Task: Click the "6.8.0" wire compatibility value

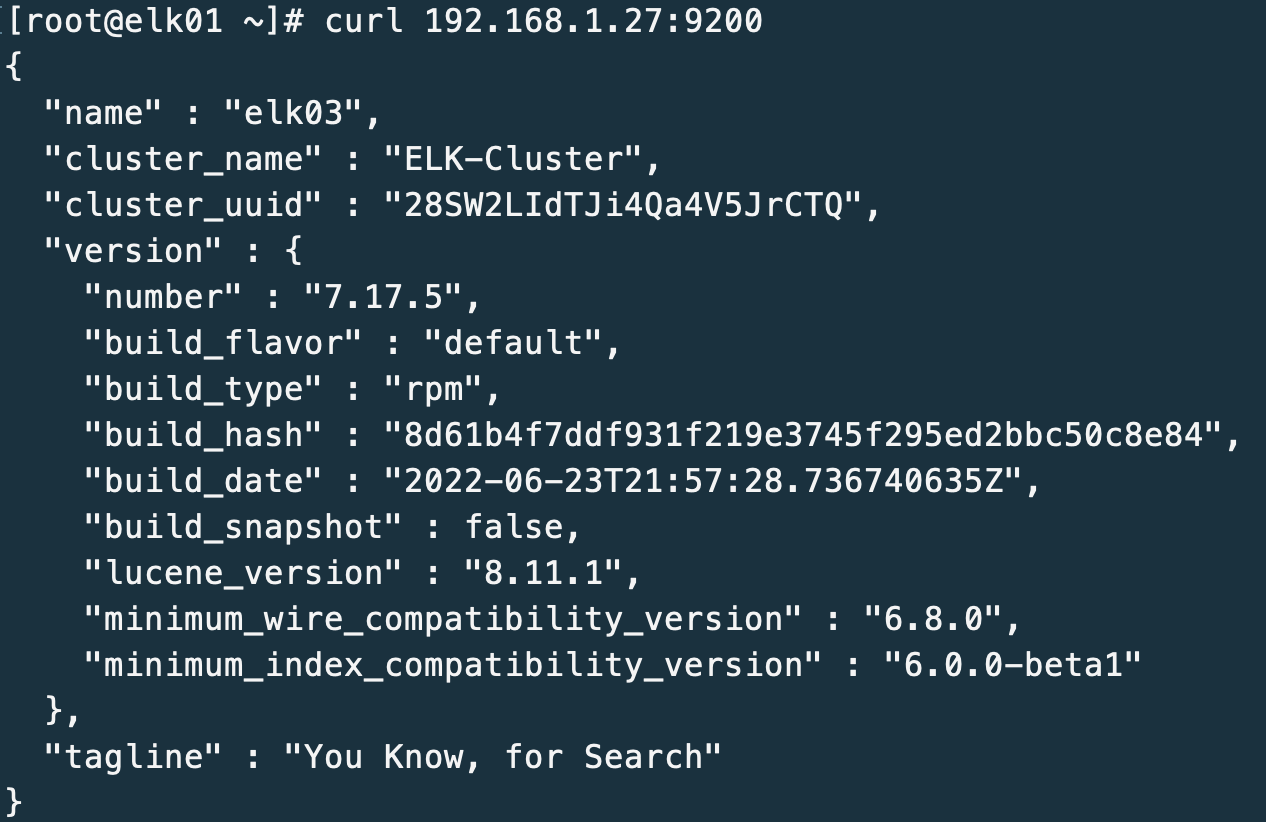Action: (934, 619)
